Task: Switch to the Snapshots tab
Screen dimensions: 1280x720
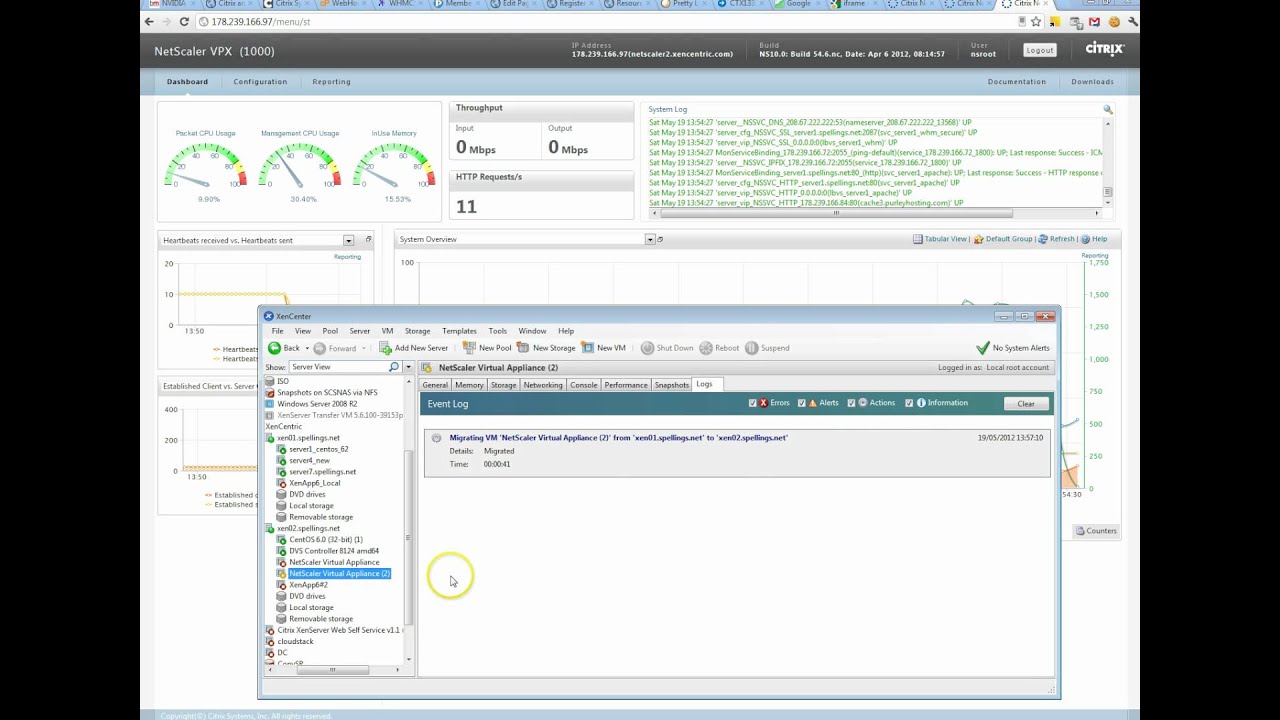Action: coord(672,385)
